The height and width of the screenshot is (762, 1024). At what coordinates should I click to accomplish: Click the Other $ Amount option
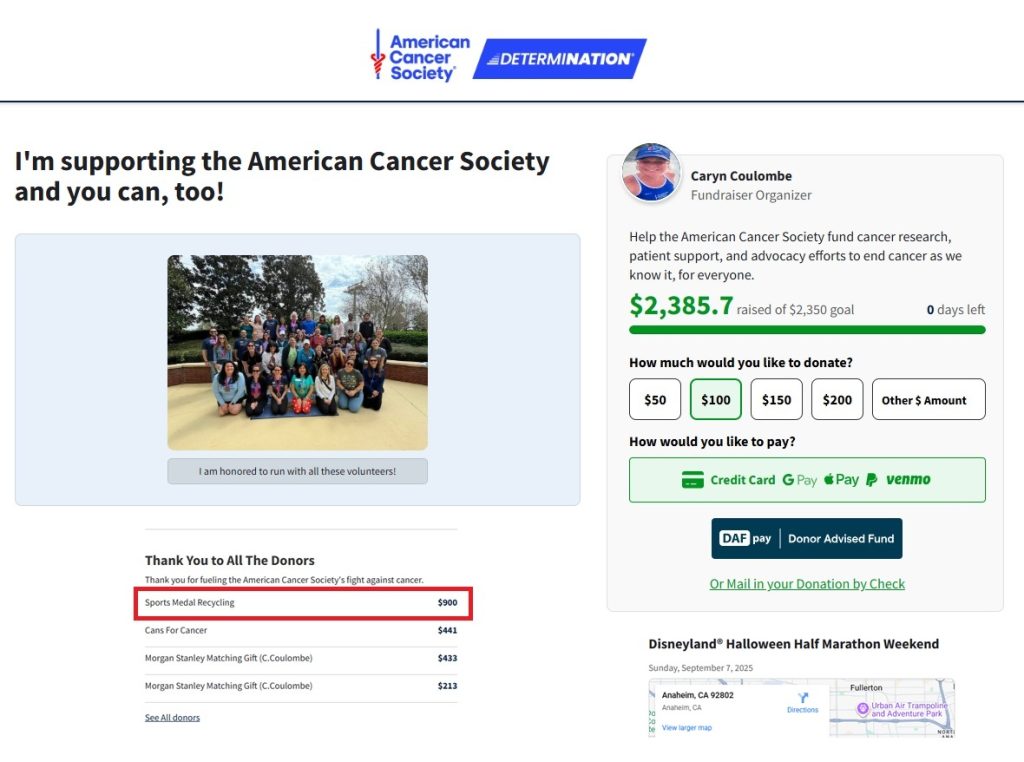pos(928,400)
